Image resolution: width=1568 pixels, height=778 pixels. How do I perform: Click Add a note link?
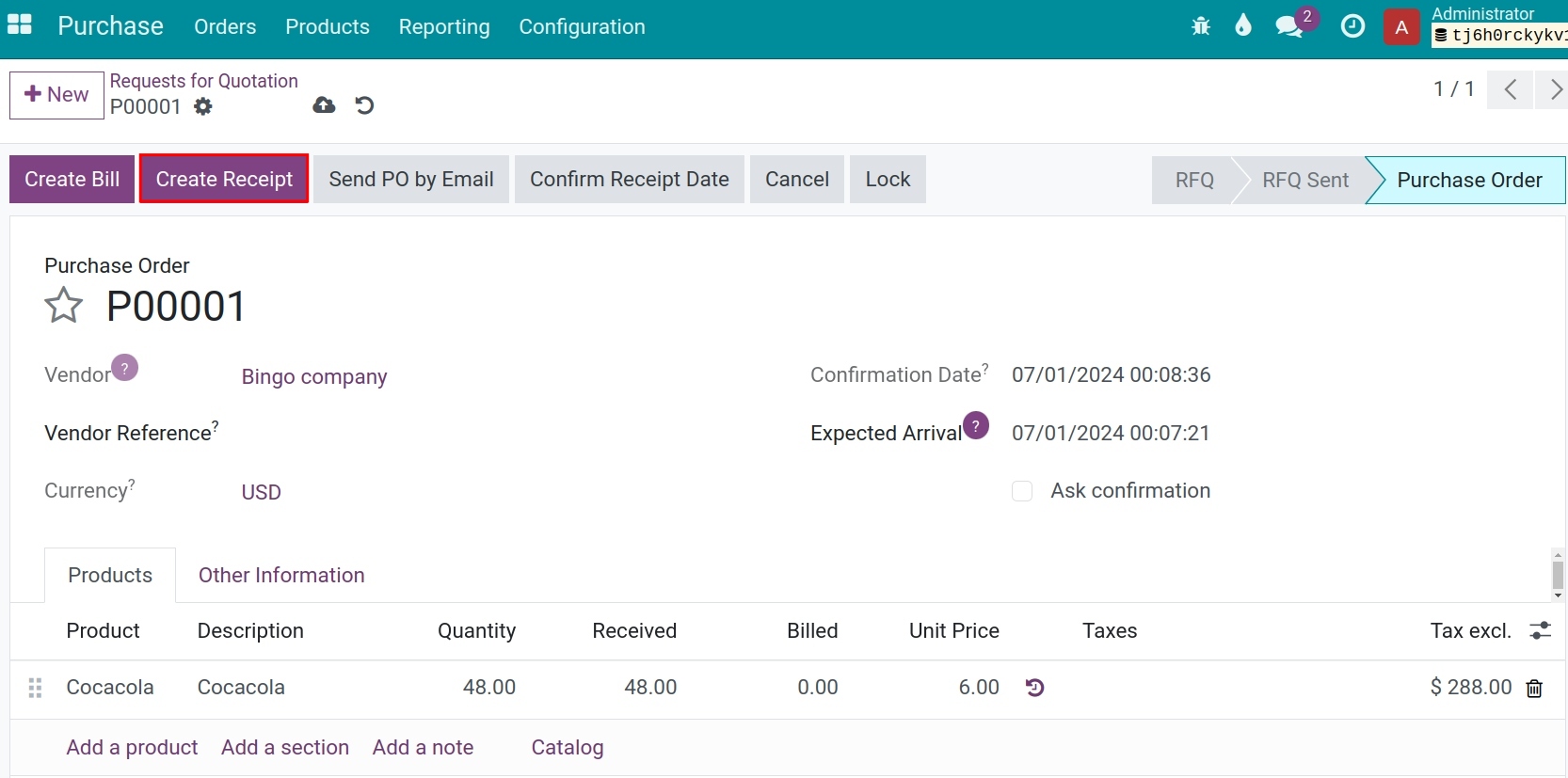pyautogui.click(x=423, y=747)
